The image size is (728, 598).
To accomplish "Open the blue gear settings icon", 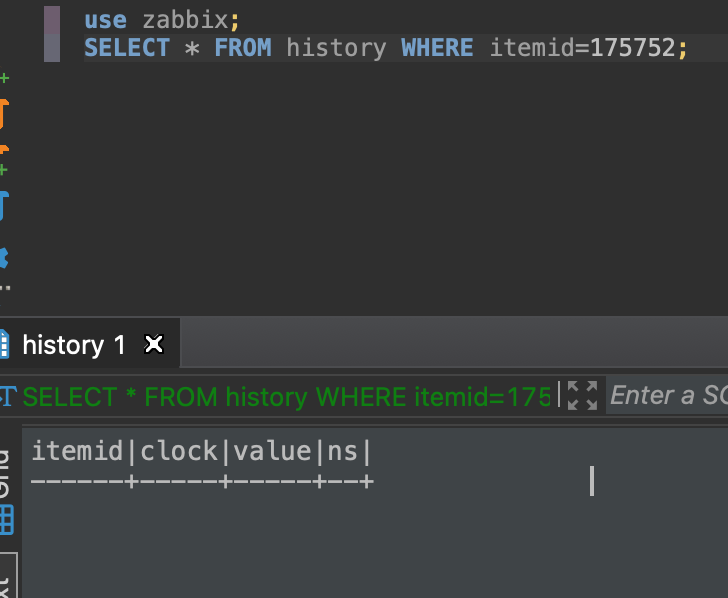I will [x=4, y=258].
